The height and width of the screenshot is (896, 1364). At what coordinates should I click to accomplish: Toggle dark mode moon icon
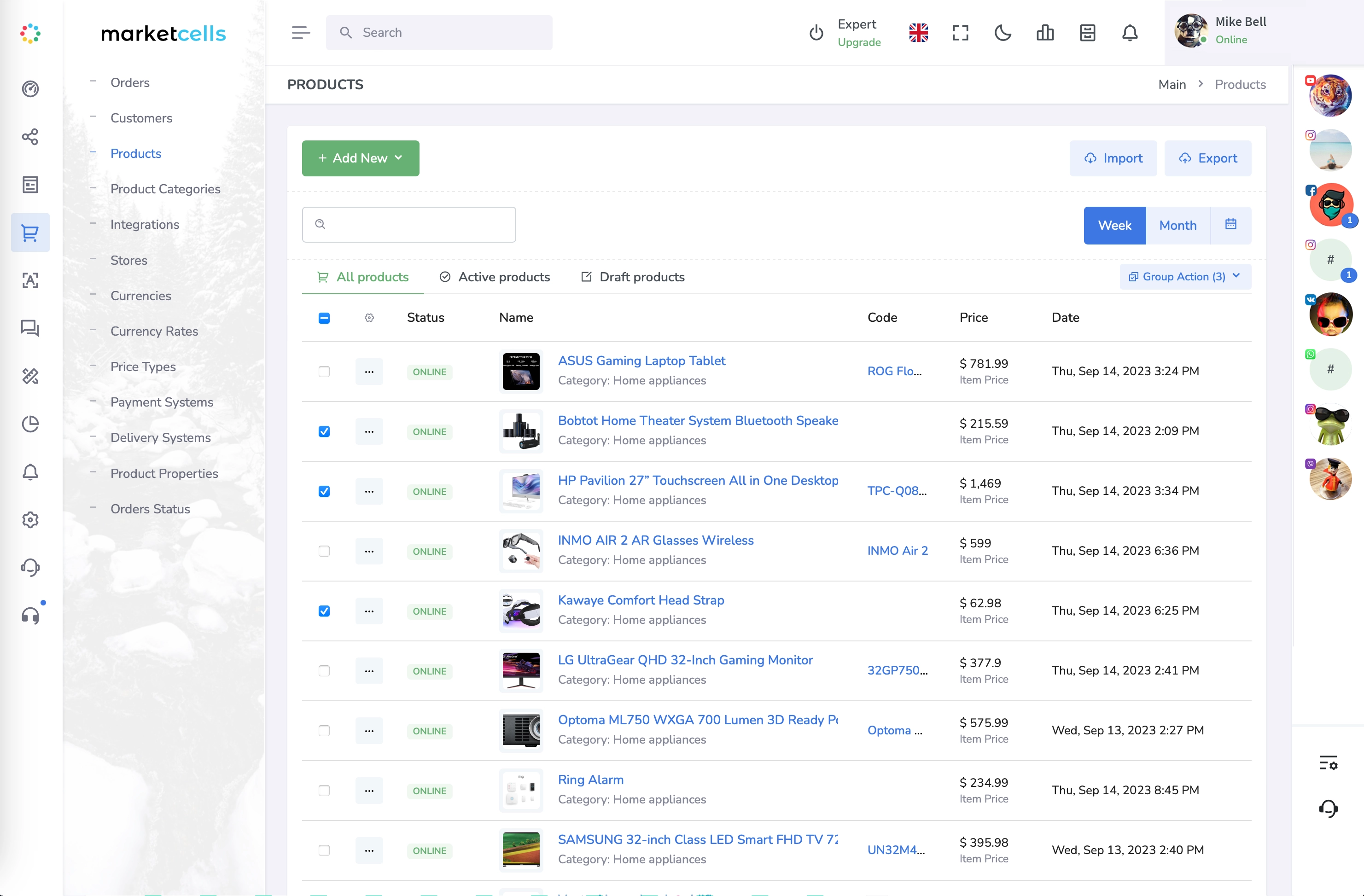pyautogui.click(x=1003, y=33)
